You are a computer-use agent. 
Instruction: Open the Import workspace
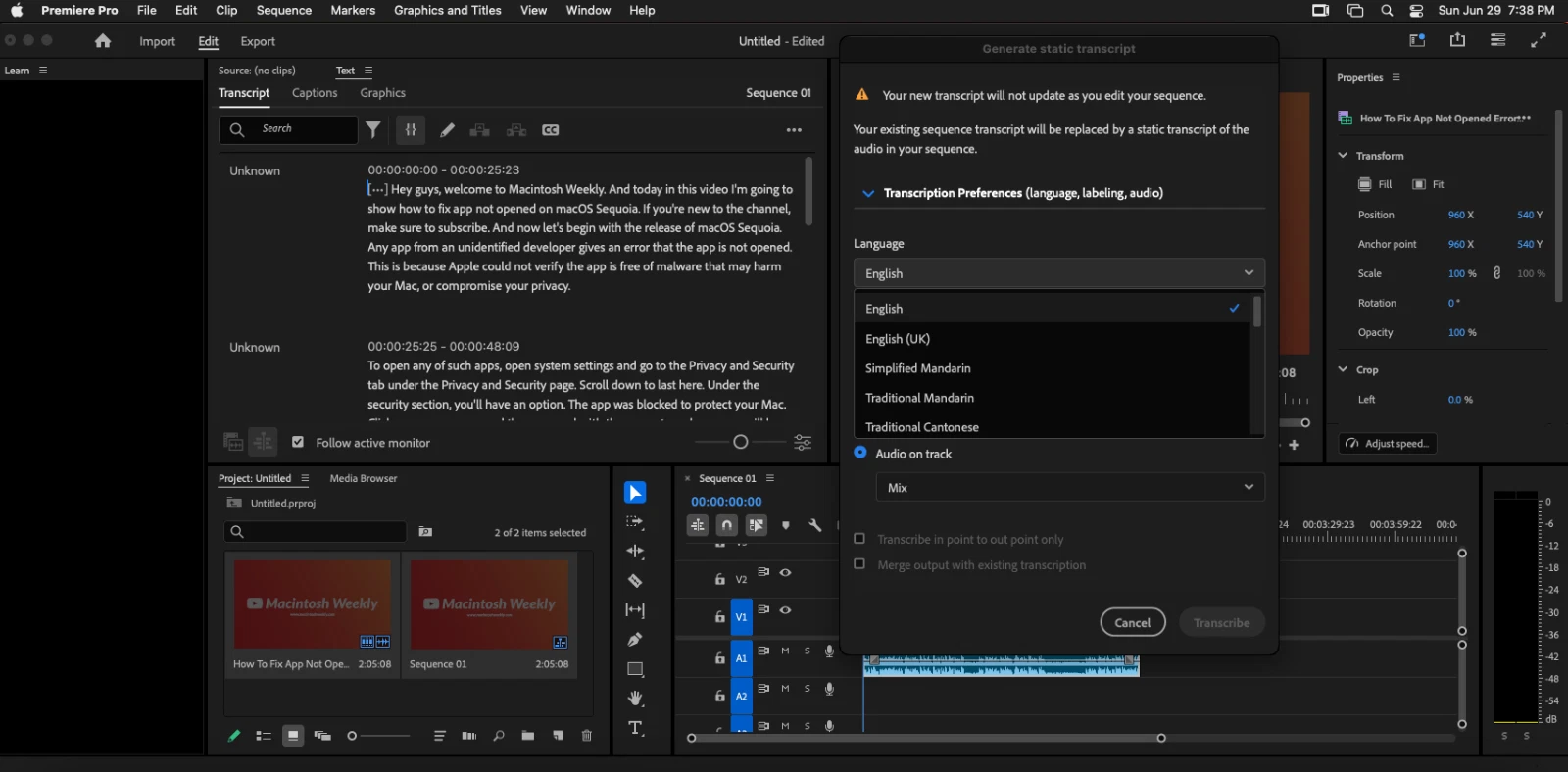(x=157, y=41)
